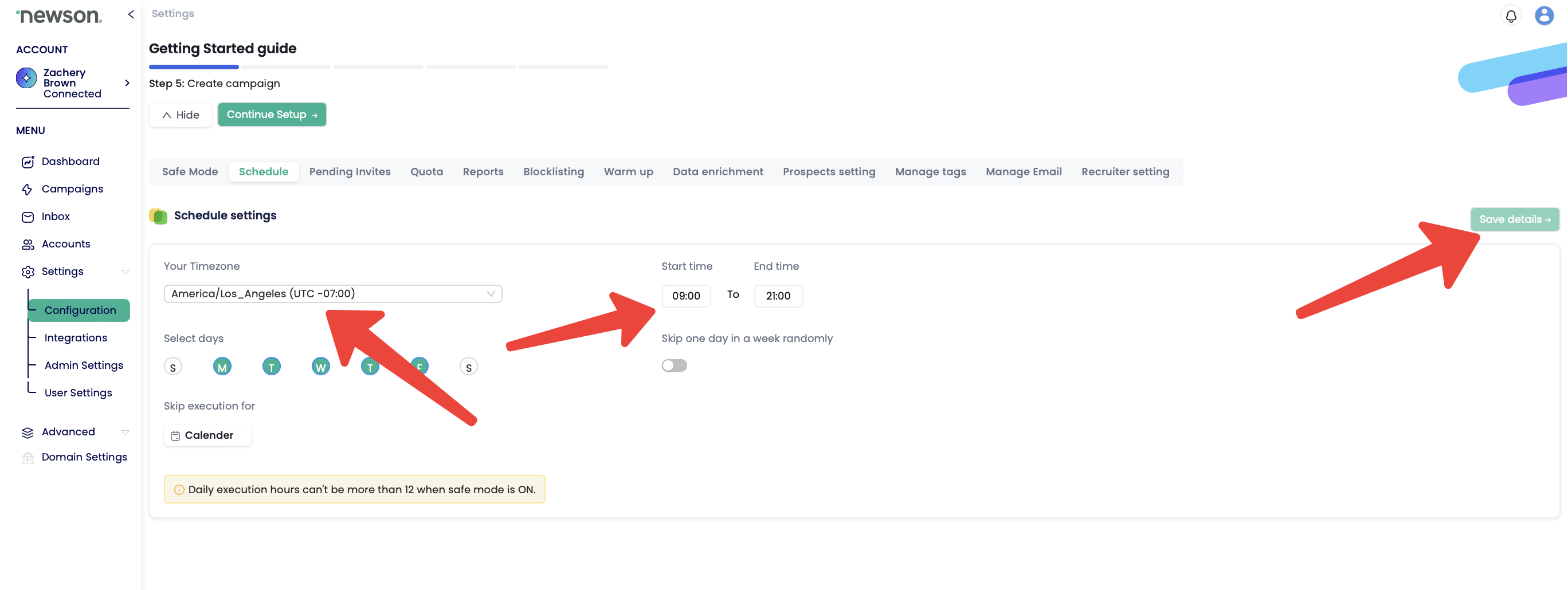Click the start time input field

(686, 296)
